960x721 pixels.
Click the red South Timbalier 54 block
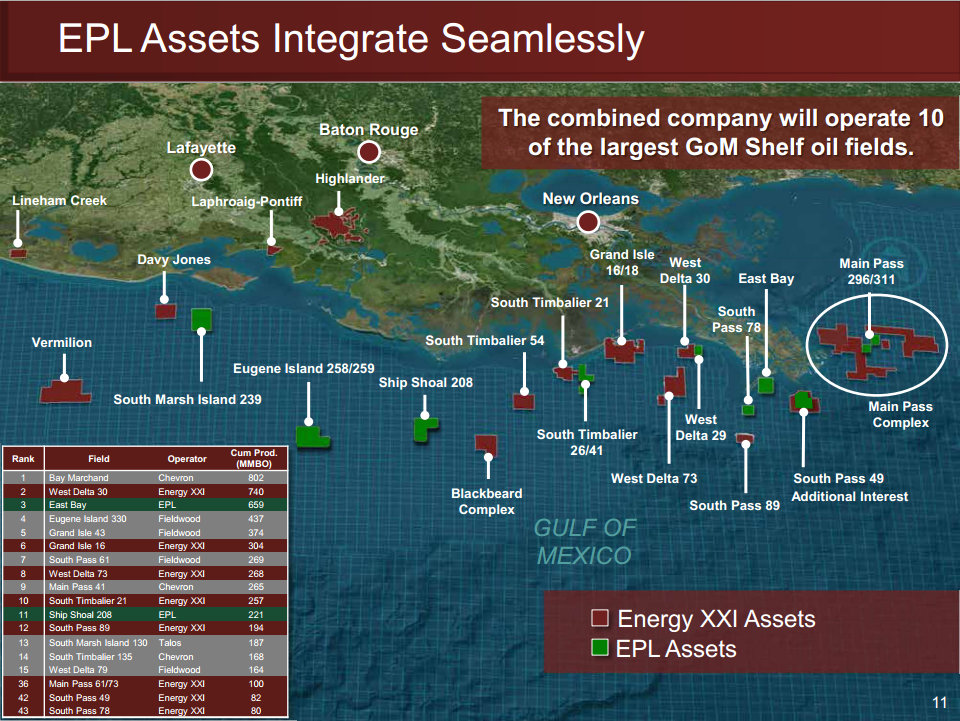[x=523, y=400]
